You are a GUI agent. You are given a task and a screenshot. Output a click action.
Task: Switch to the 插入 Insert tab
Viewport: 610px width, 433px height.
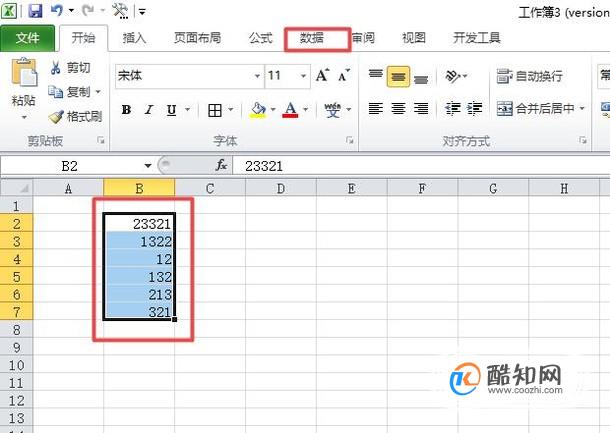[134, 38]
